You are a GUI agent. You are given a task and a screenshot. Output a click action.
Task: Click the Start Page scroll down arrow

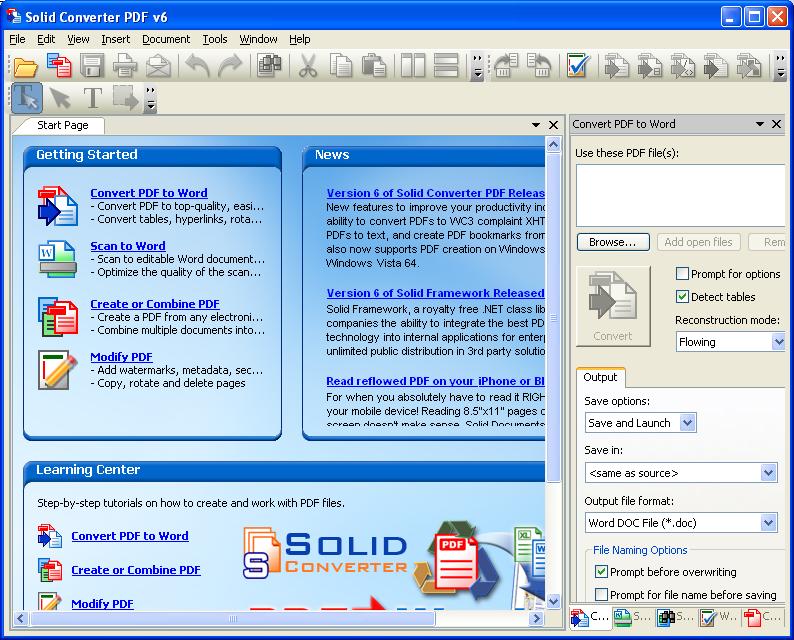point(553,602)
